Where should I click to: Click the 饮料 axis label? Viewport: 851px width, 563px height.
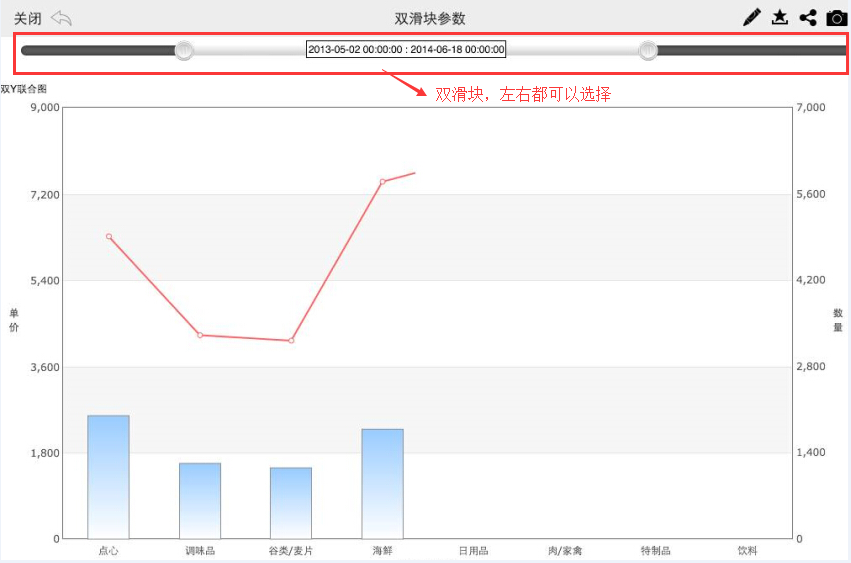tap(747, 551)
